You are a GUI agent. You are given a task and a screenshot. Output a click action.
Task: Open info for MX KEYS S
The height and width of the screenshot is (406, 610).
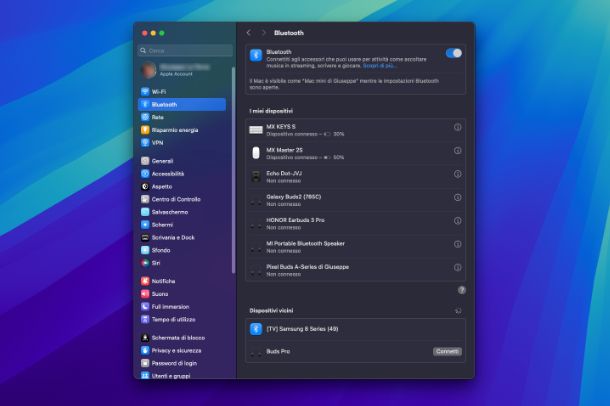tap(458, 127)
